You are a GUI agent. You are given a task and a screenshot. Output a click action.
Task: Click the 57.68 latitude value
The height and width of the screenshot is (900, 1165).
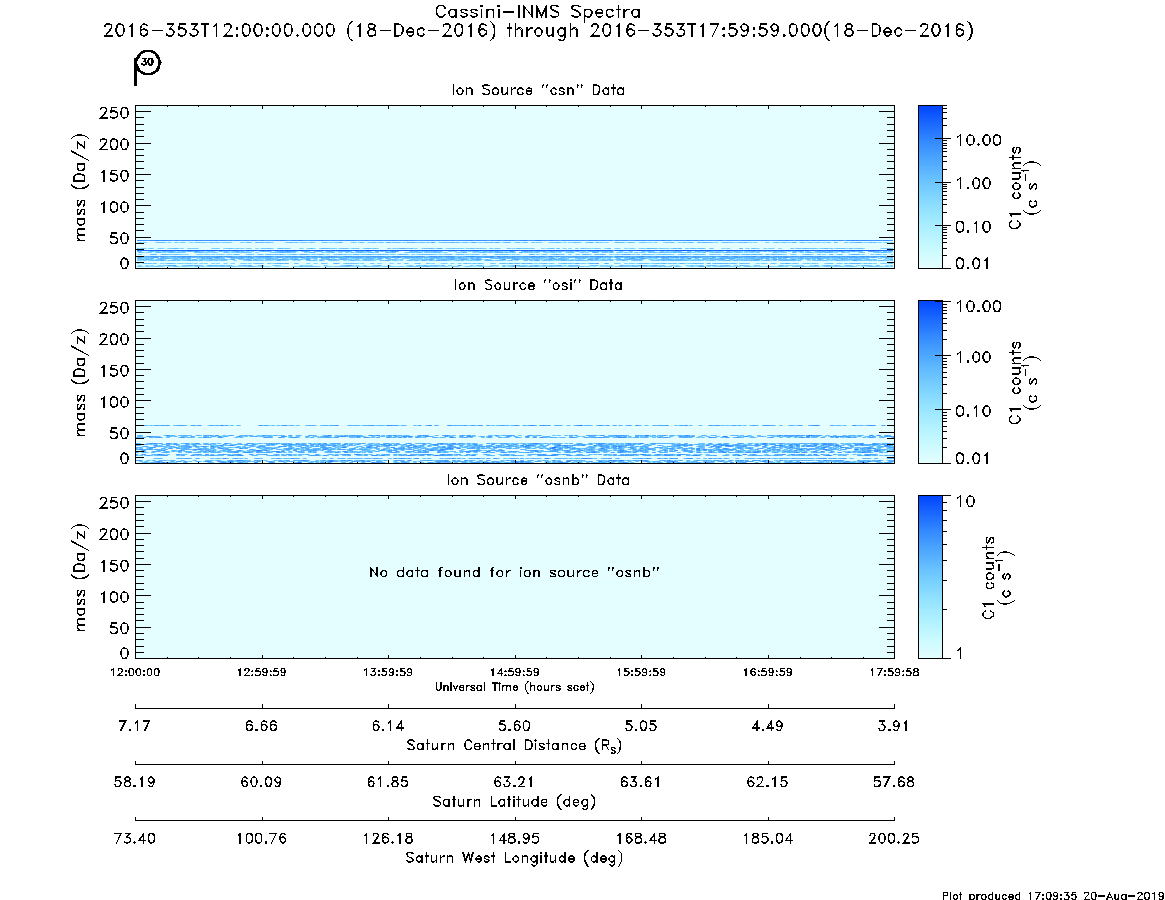pyautogui.click(x=894, y=783)
